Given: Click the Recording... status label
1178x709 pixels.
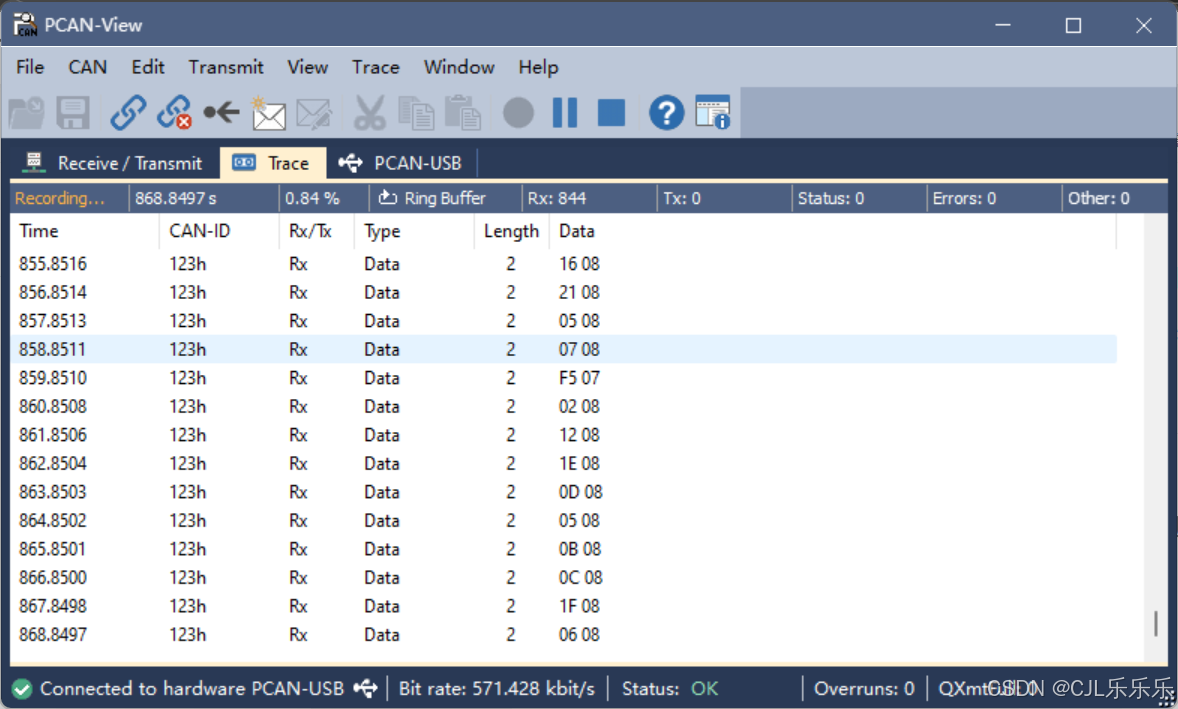Looking at the screenshot, I should 59,198.
